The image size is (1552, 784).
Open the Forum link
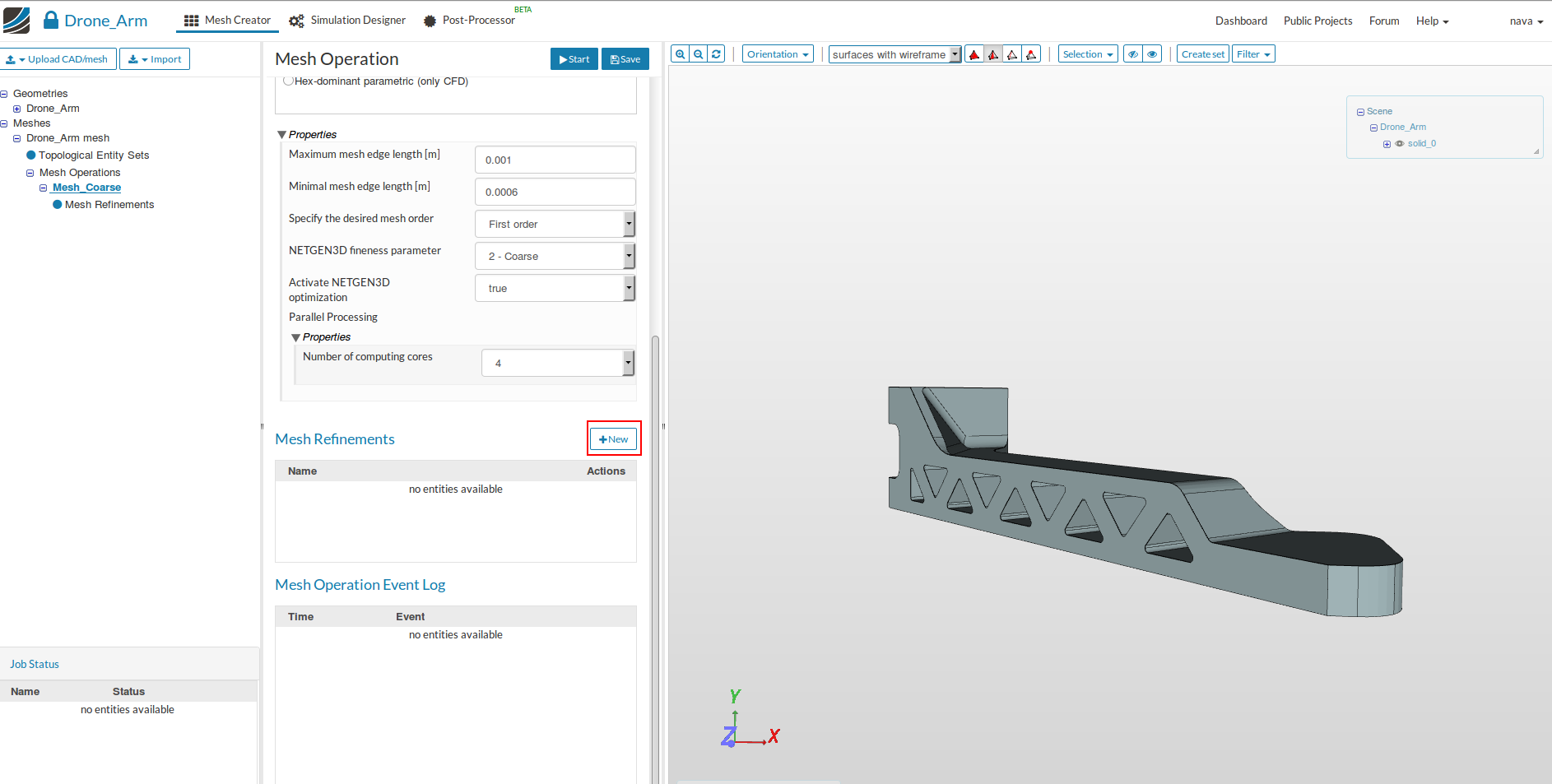pos(1384,21)
